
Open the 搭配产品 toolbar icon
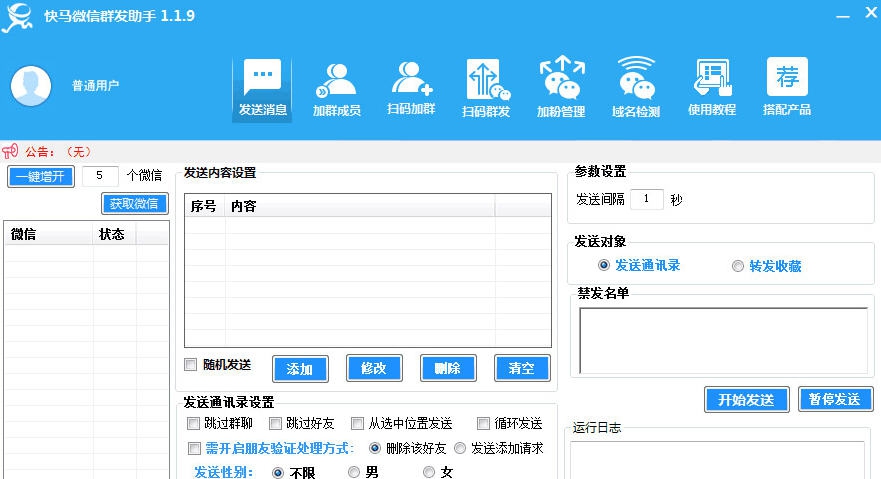tap(787, 86)
